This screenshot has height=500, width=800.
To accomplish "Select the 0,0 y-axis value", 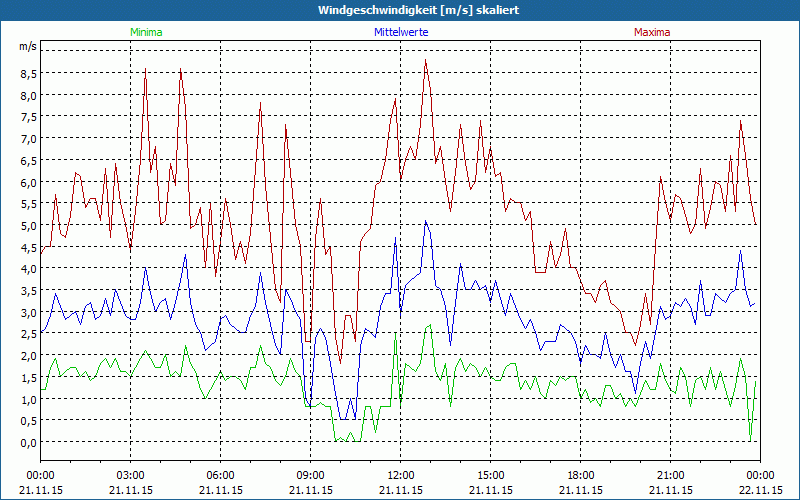I will click(x=27, y=443).
